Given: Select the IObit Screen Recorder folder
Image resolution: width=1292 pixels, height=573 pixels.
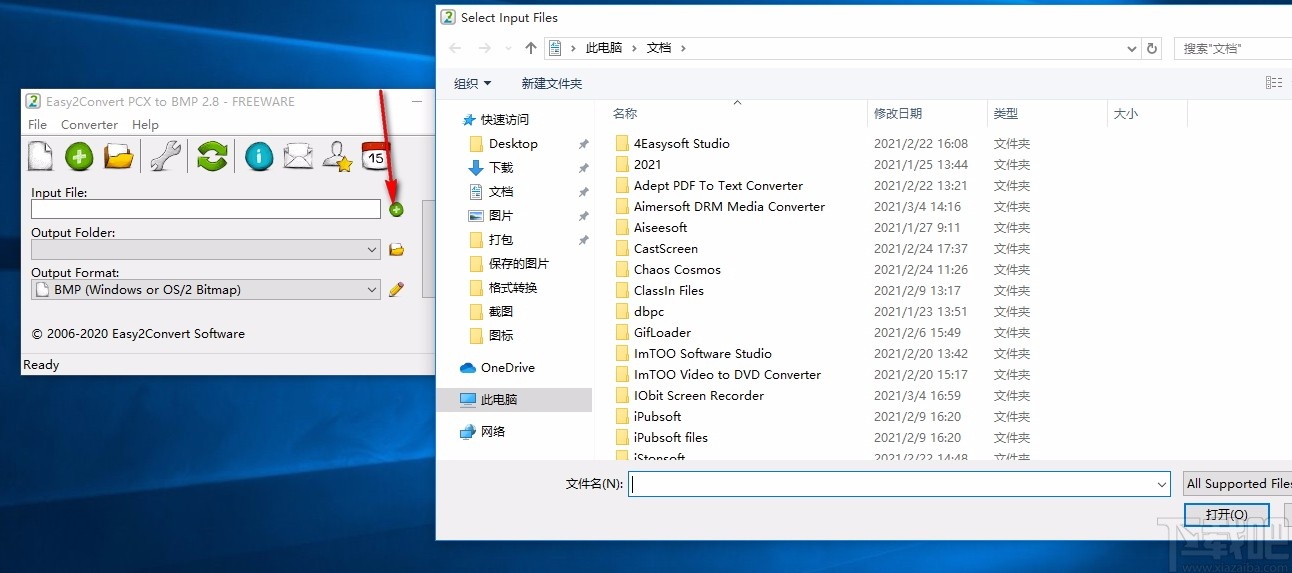Looking at the screenshot, I should [699, 396].
